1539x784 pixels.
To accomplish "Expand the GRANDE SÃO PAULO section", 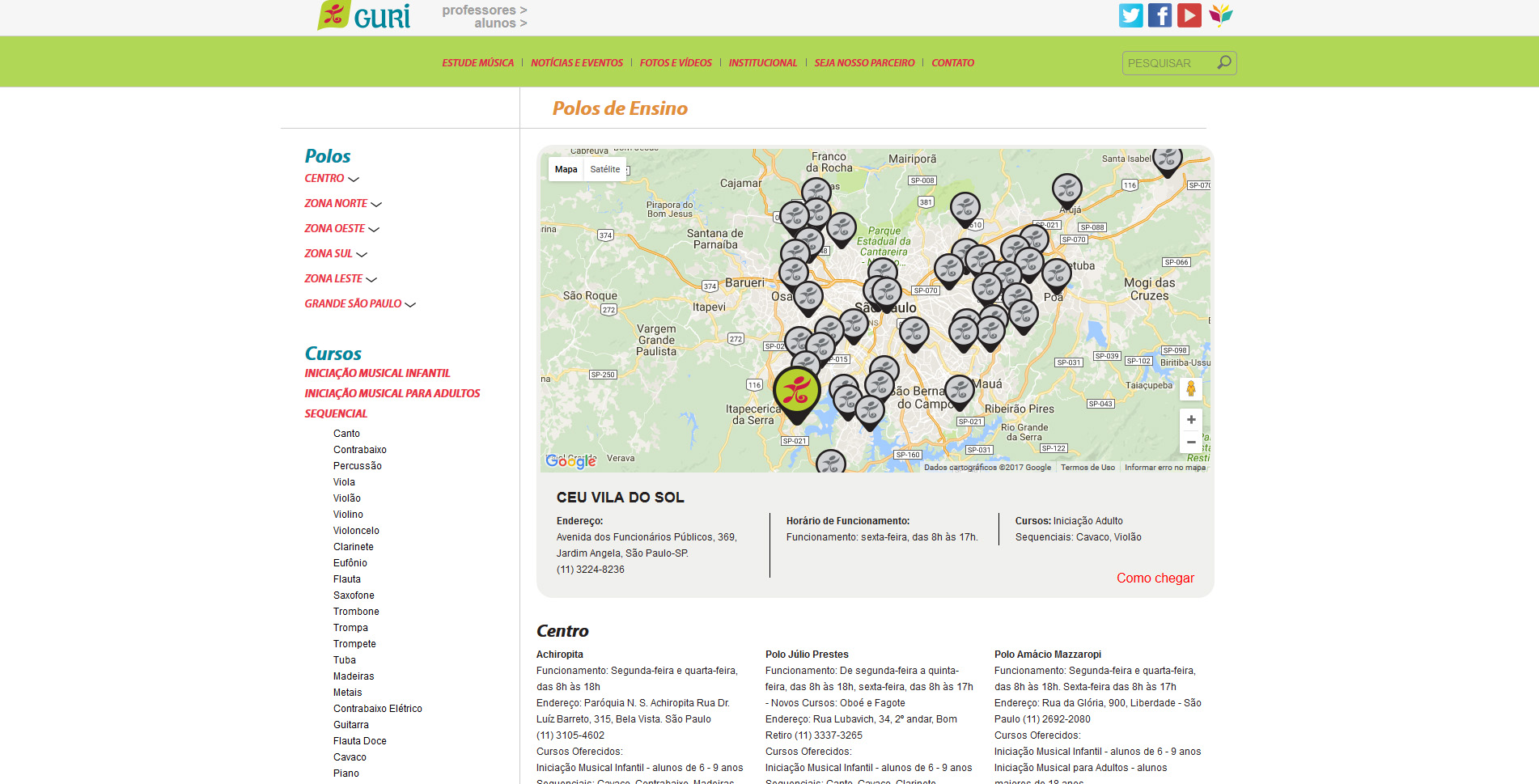I will pos(360,304).
